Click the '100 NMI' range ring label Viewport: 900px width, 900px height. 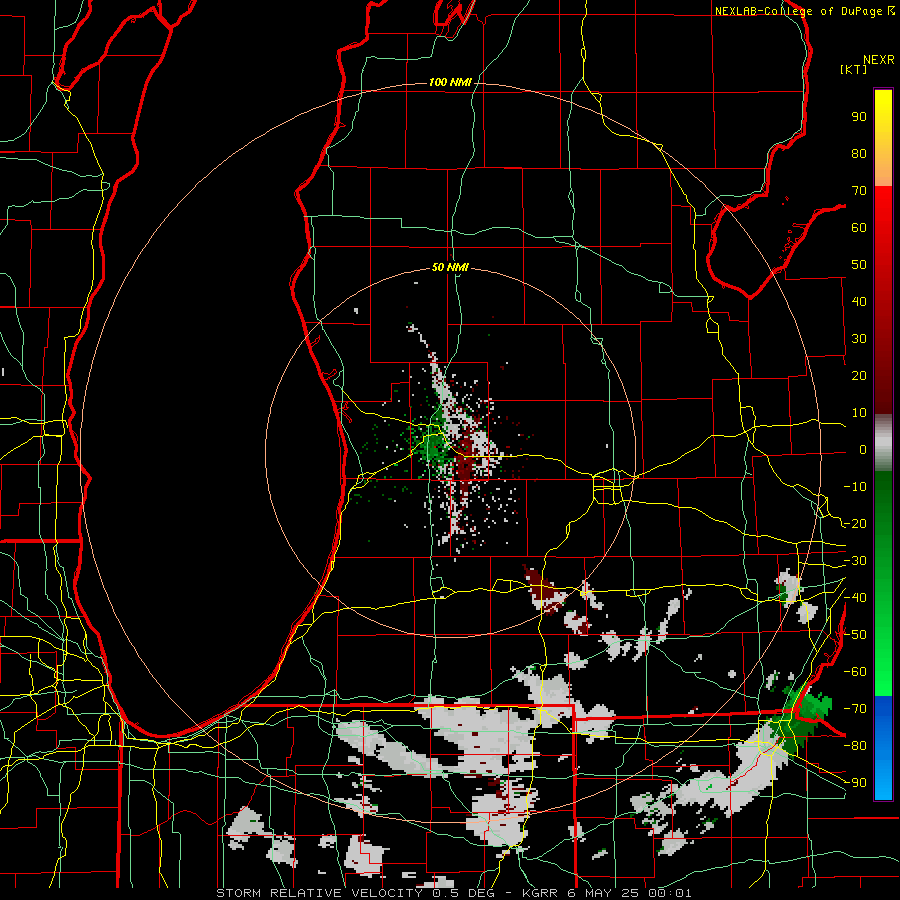(450, 82)
